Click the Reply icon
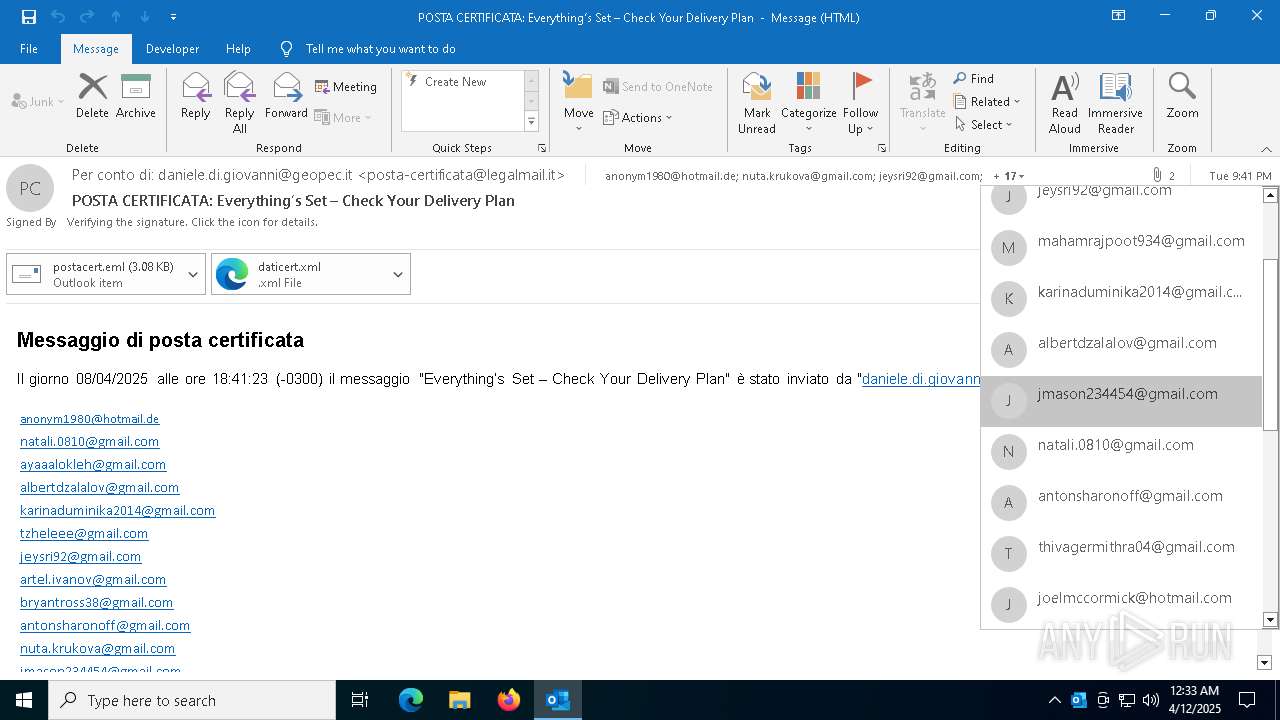 [196, 96]
